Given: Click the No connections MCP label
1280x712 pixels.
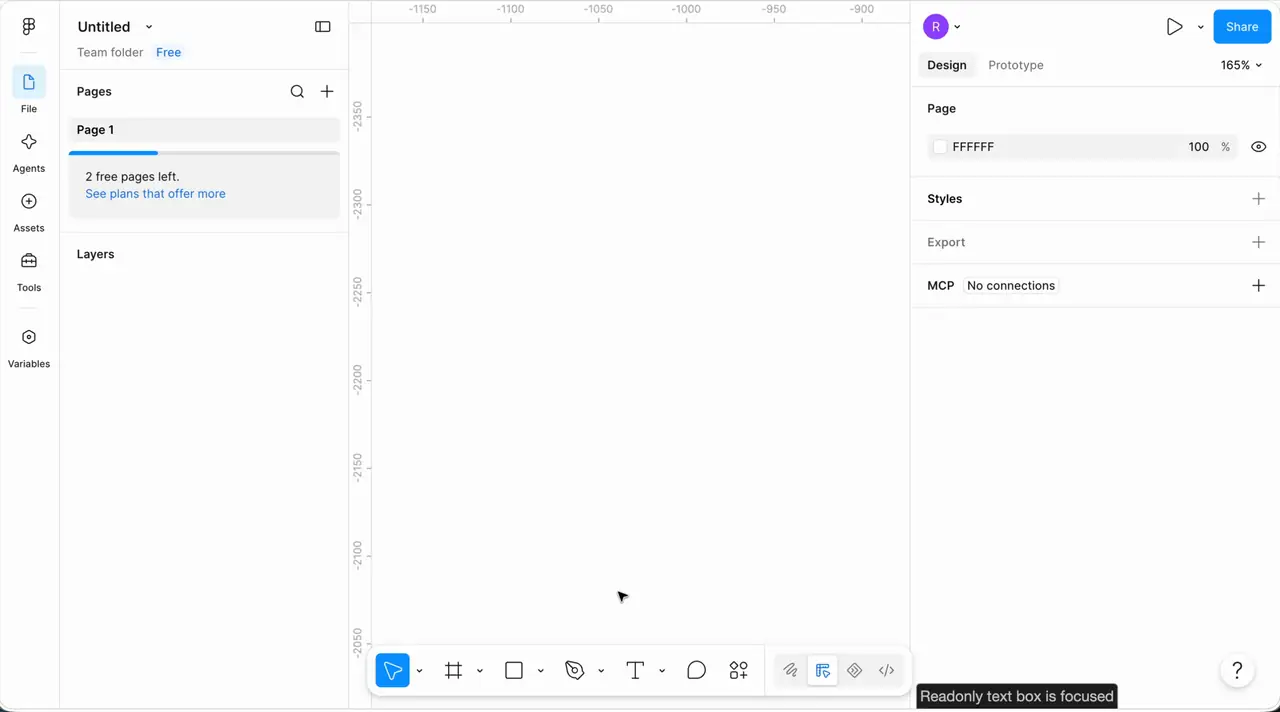Looking at the screenshot, I should pos(1011,286).
